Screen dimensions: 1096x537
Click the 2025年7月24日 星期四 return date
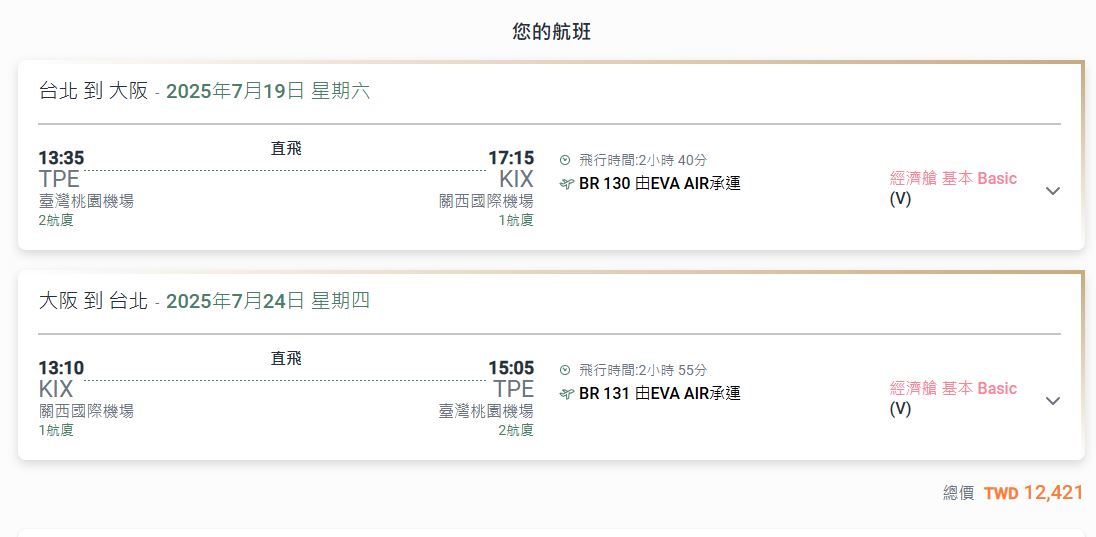pos(268,301)
